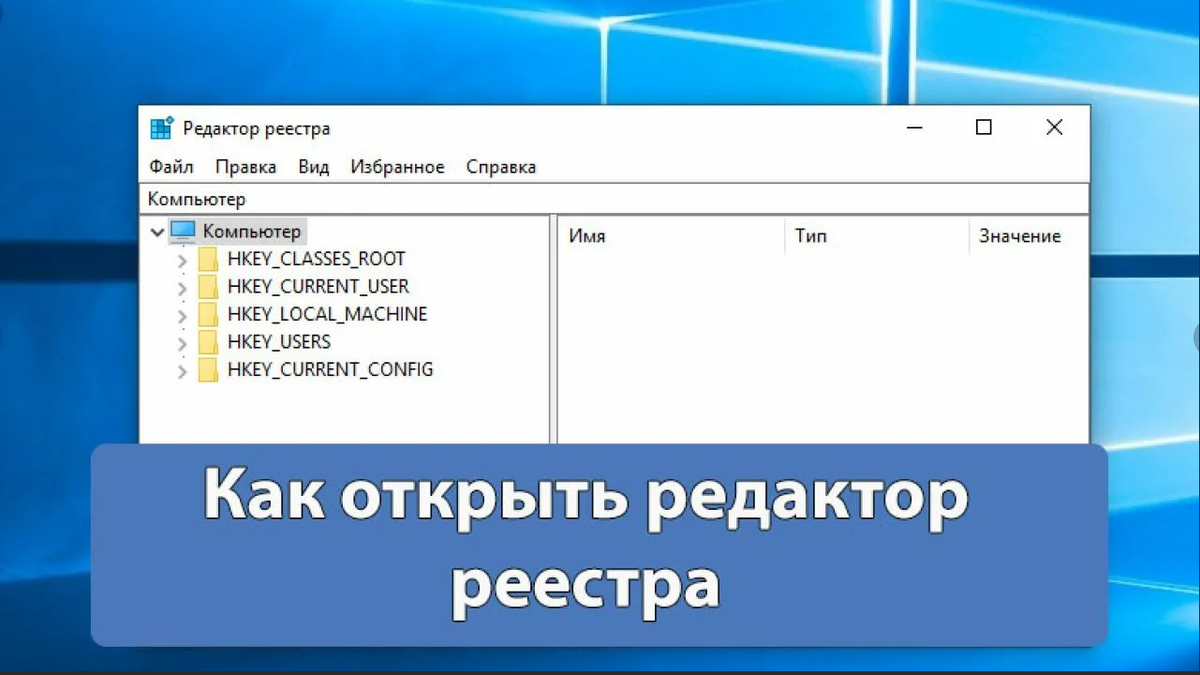Open the Справка menu
Image resolution: width=1200 pixels, height=675 pixels.
point(501,167)
